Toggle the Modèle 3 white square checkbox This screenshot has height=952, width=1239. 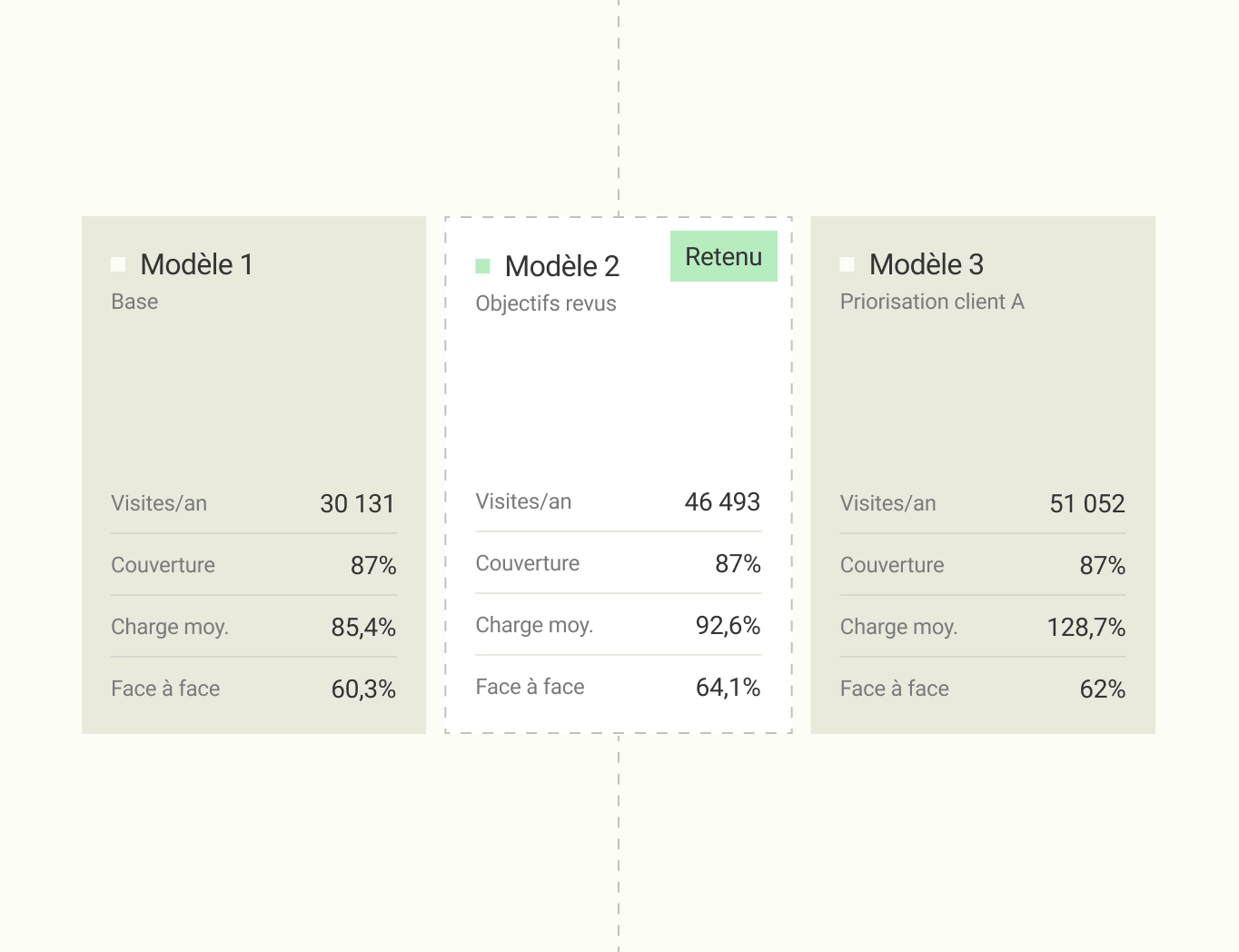click(847, 264)
